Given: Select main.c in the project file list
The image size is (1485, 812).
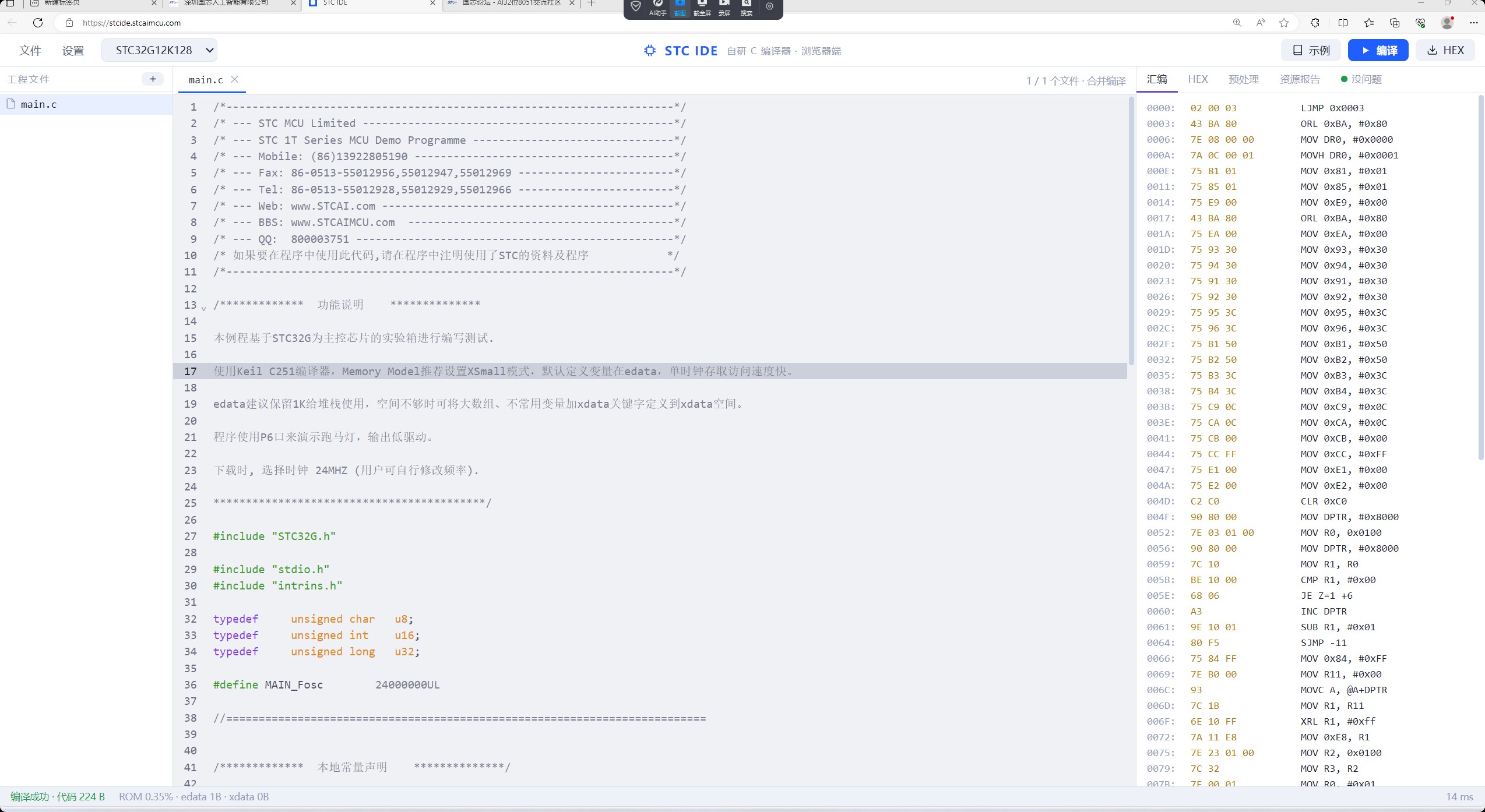Looking at the screenshot, I should pos(86,104).
